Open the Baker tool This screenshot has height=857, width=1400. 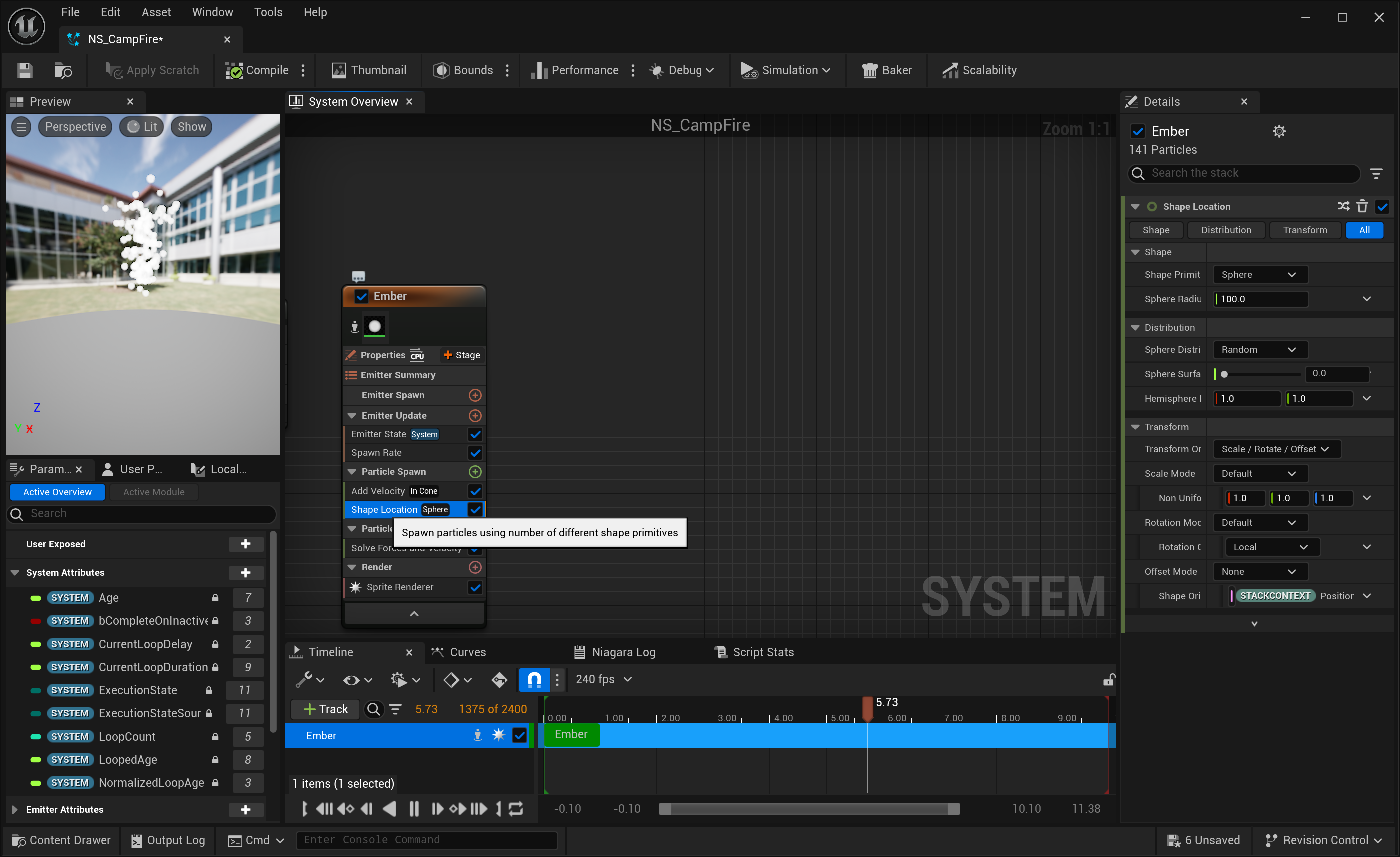pyautogui.click(x=887, y=70)
